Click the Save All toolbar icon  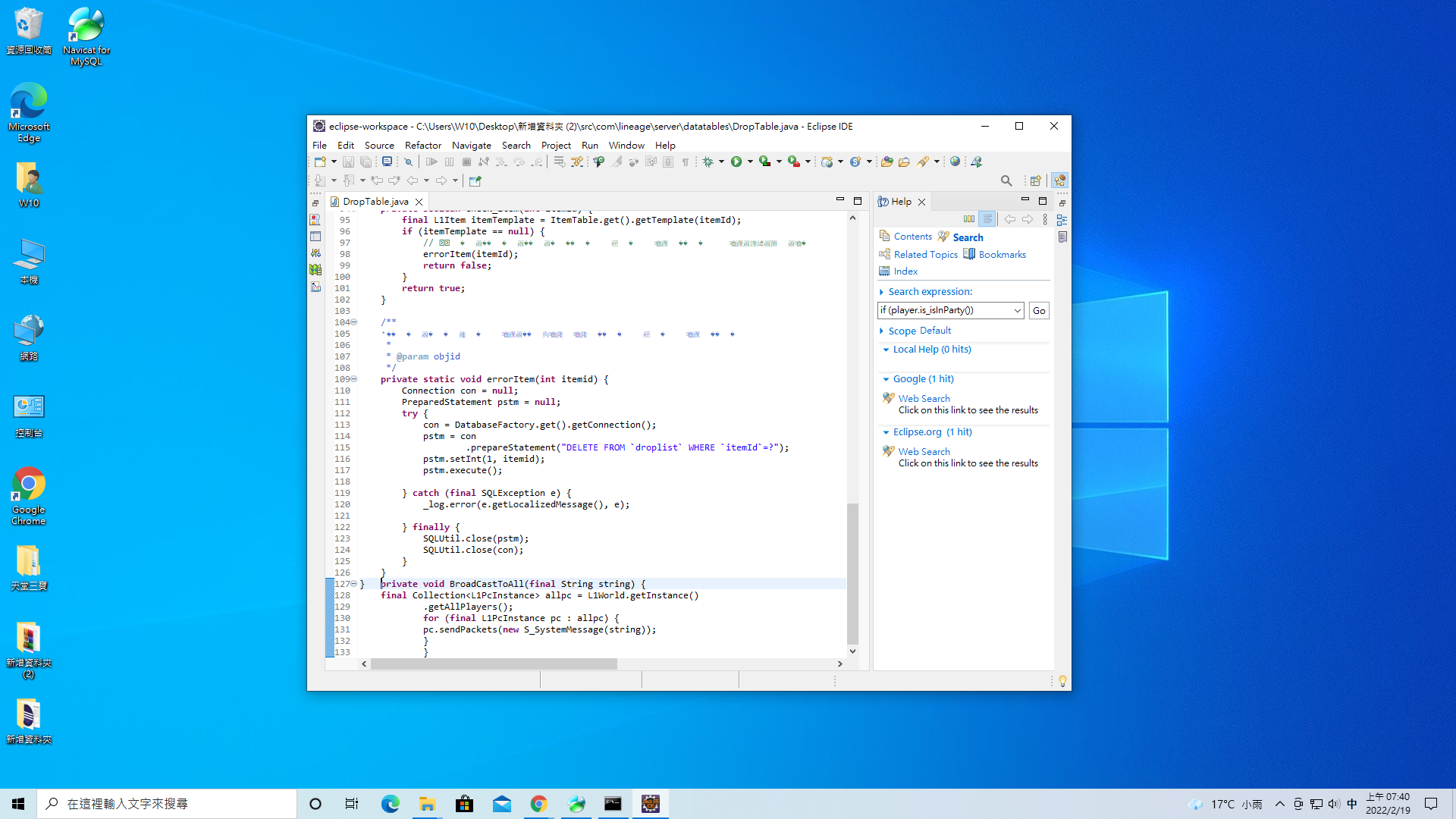[366, 162]
